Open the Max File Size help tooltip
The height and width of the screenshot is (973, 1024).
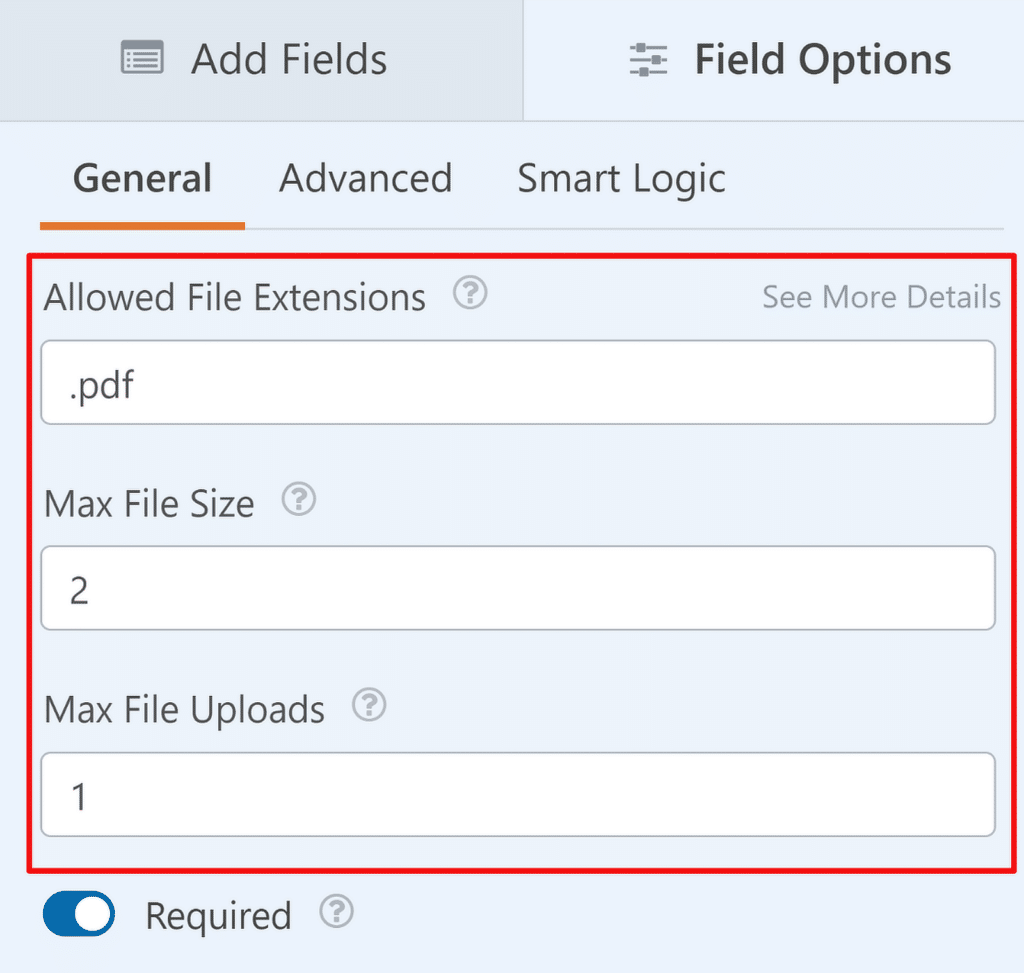click(298, 499)
